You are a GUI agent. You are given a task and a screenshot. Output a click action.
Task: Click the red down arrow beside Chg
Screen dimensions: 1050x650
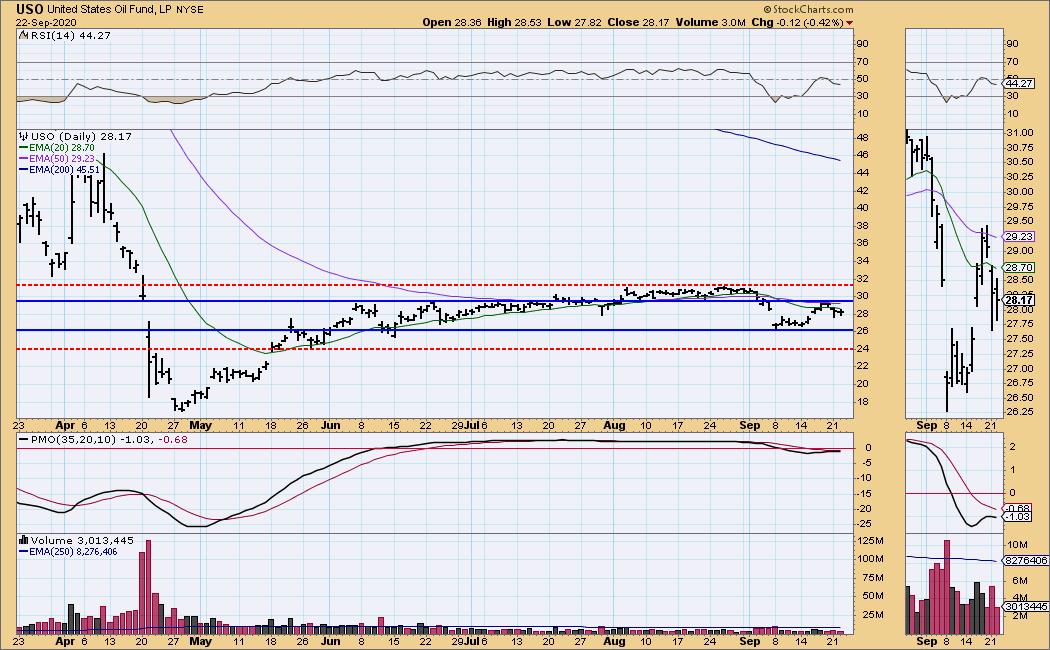coord(850,23)
